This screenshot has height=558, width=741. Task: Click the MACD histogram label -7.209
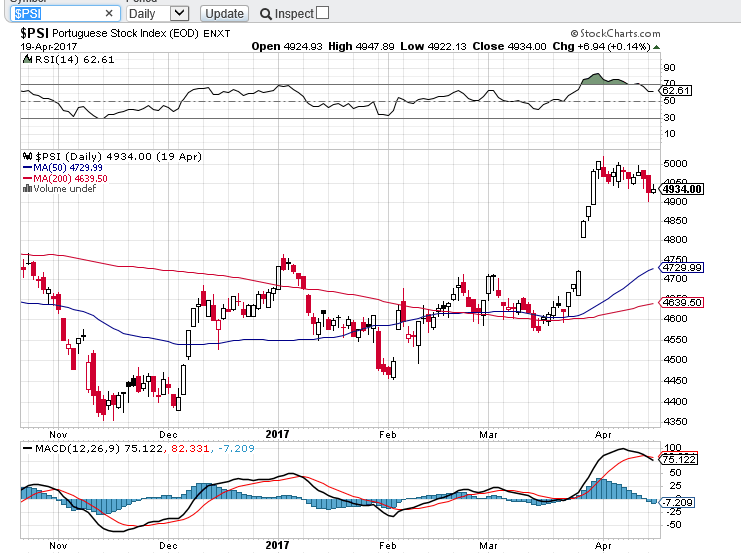(x=678, y=502)
